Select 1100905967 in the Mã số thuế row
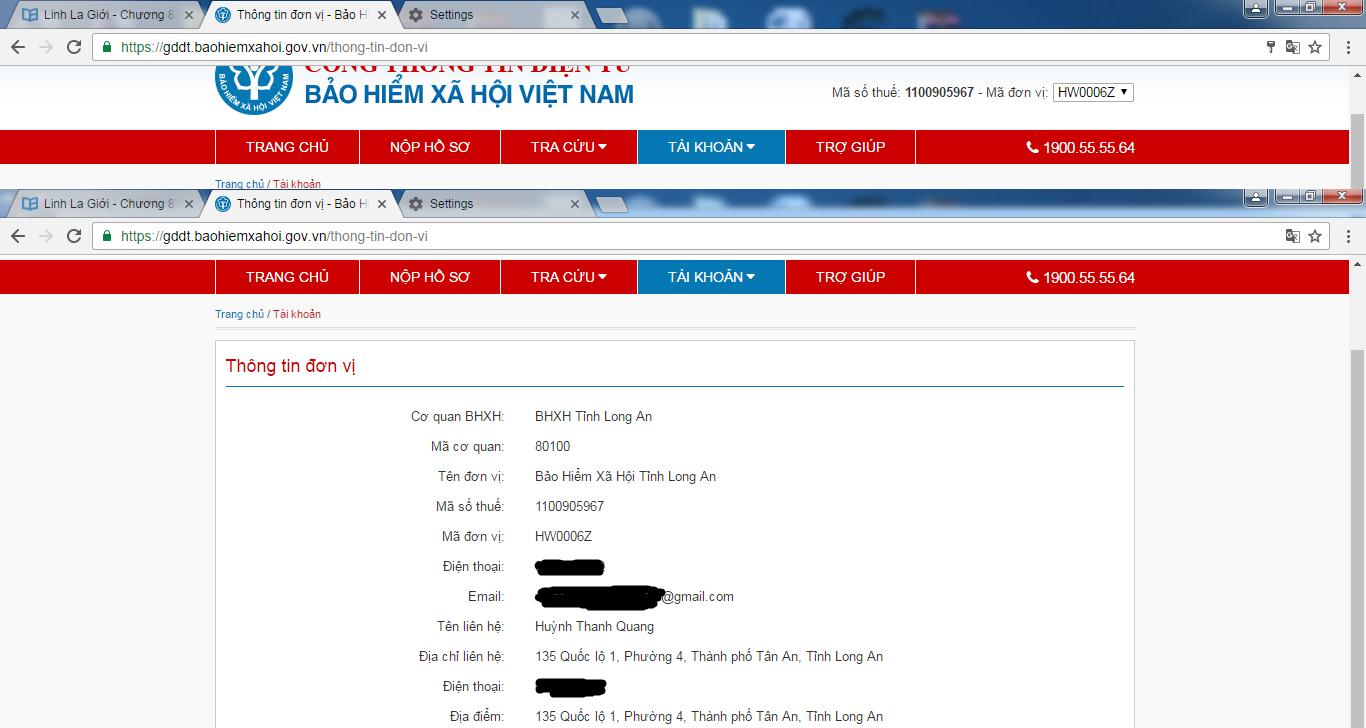The width and height of the screenshot is (1366, 728). (x=570, y=506)
